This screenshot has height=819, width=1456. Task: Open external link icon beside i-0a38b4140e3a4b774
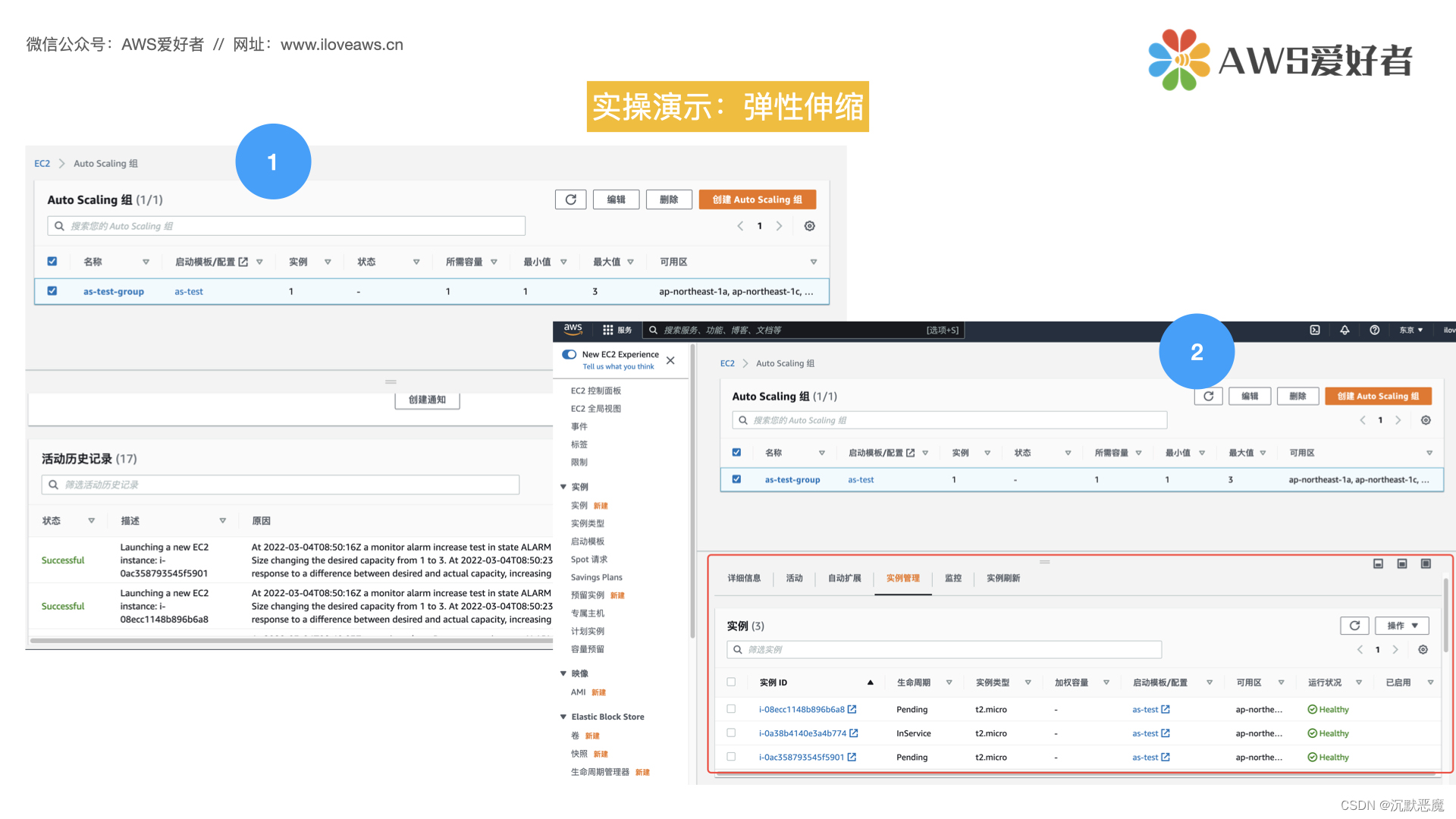854,733
